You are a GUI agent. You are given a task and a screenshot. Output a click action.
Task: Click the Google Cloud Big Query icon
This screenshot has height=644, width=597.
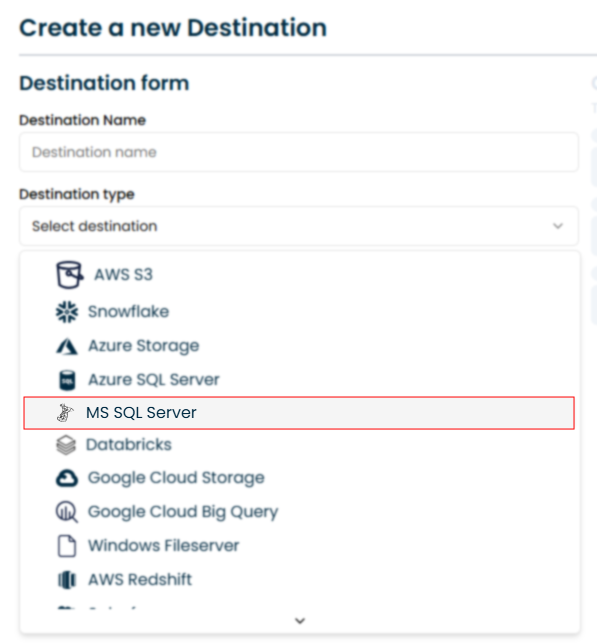pos(67,512)
